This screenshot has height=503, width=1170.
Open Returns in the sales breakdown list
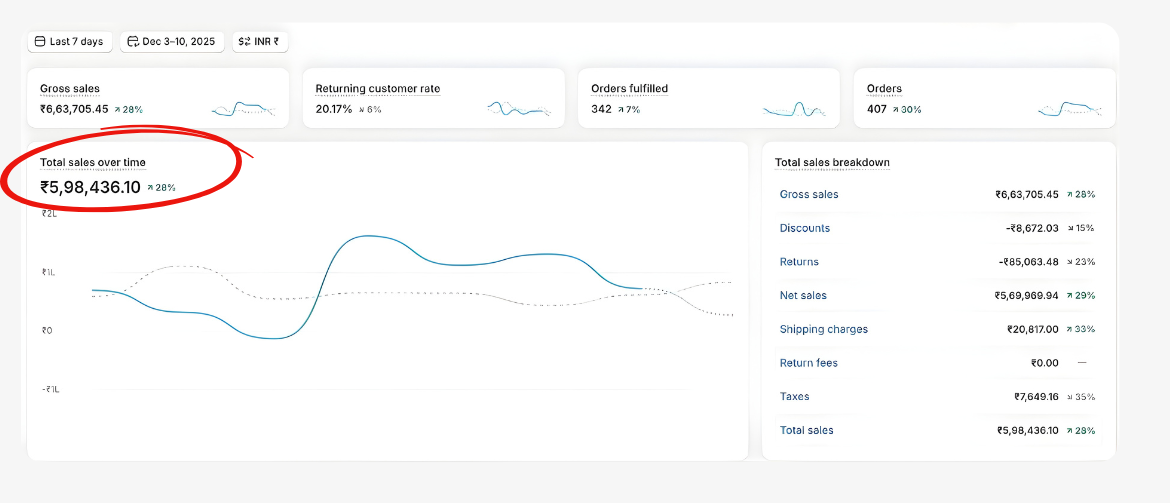[799, 262]
